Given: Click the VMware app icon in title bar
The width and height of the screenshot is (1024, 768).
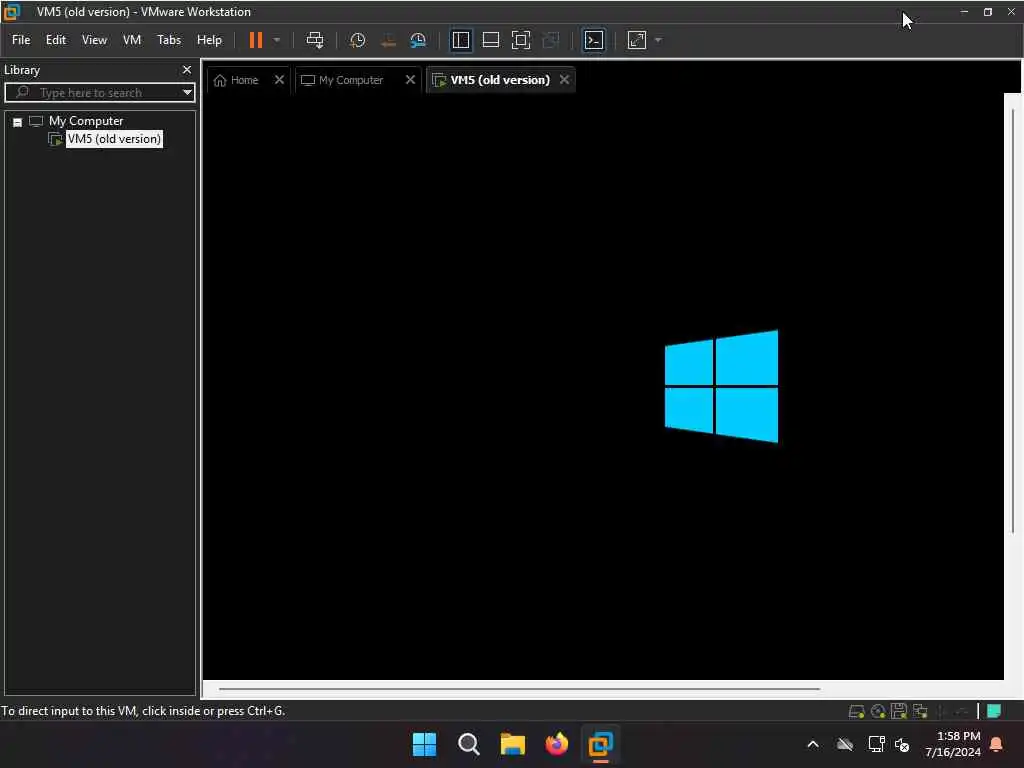Looking at the screenshot, I should (11, 12).
